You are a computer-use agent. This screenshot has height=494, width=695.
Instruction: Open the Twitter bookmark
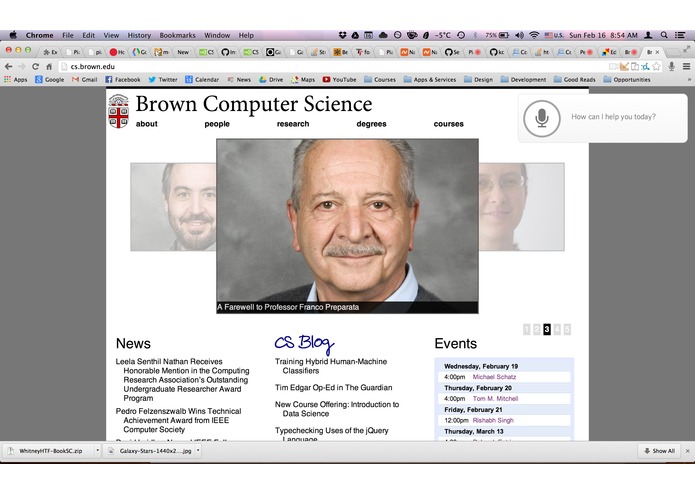(163, 80)
